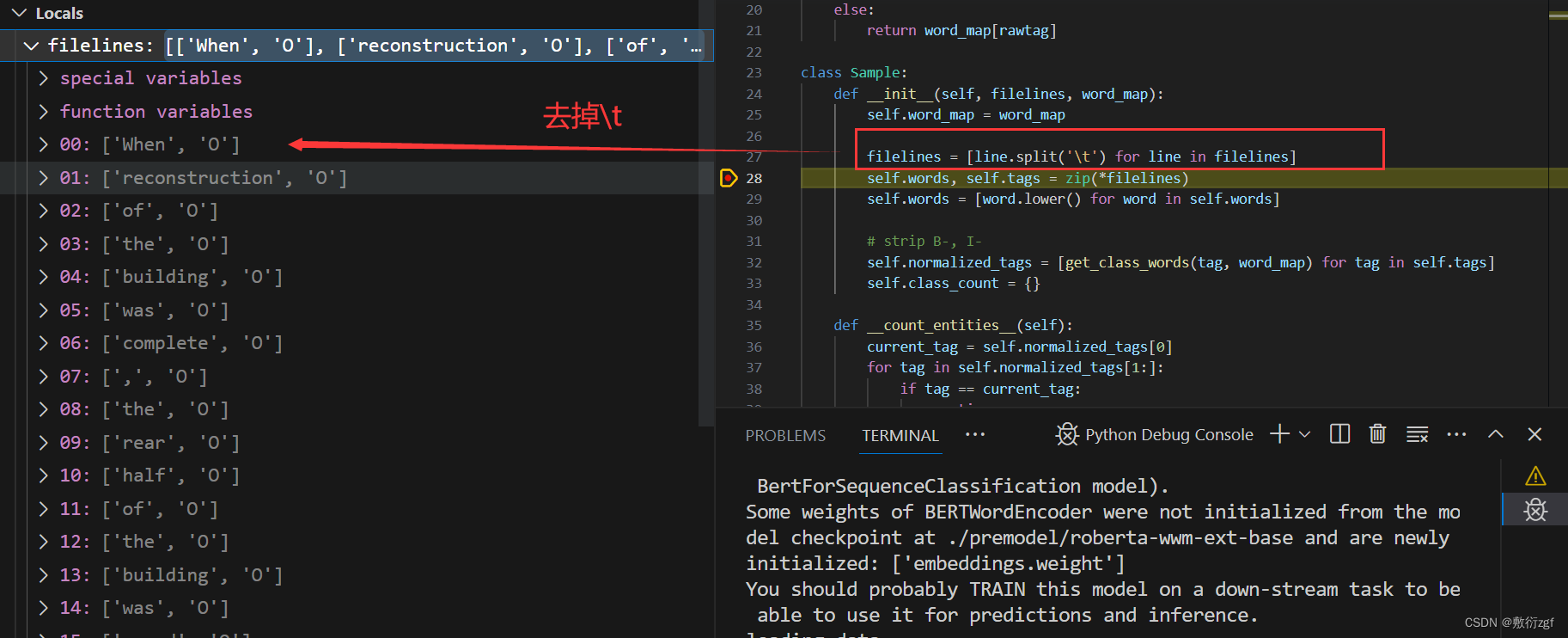Expand item 04 ['building', 'O']
The width and height of the screenshot is (1568, 638).
(x=43, y=277)
